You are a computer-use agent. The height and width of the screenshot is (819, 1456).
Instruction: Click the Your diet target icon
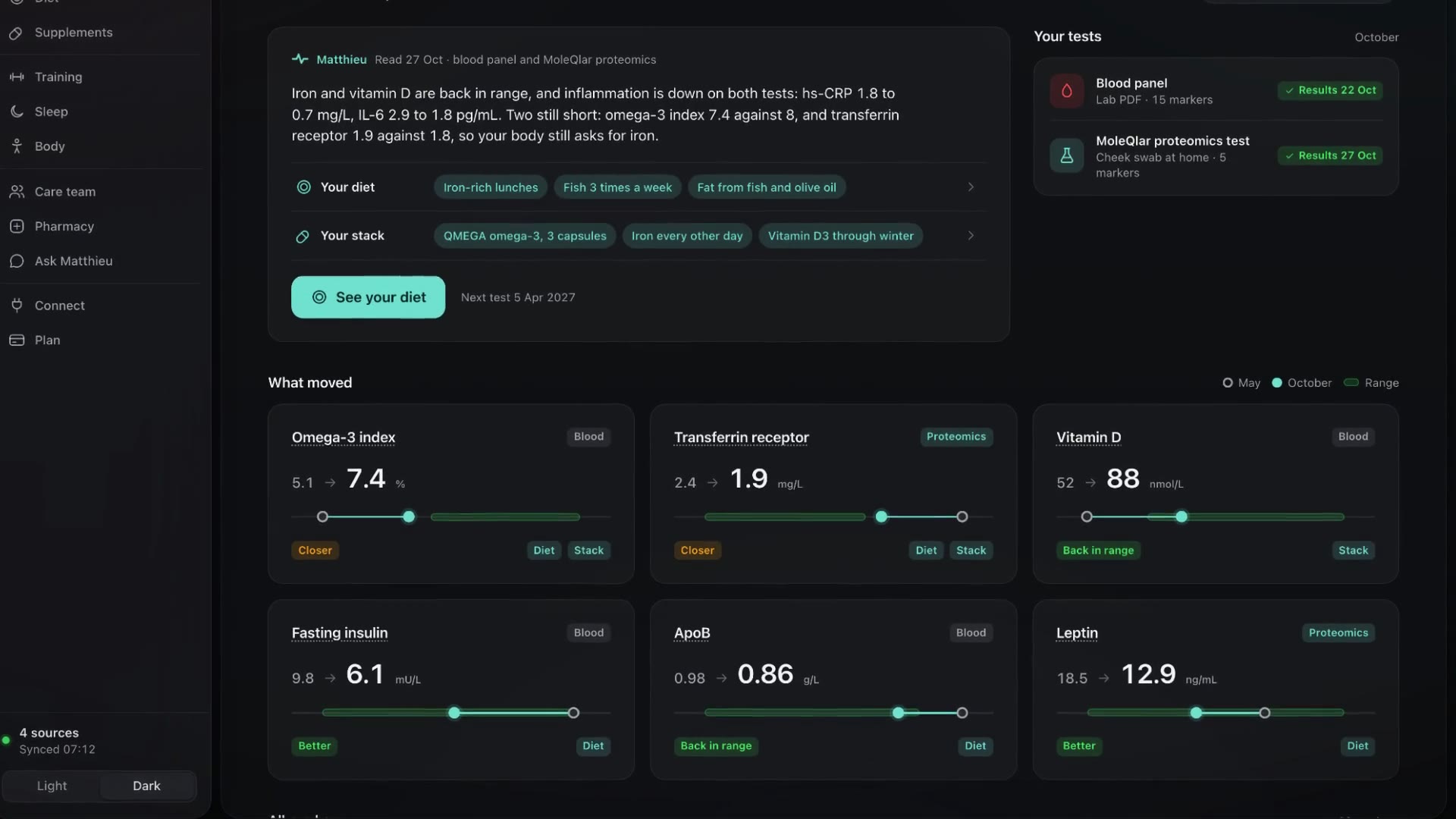(x=303, y=187)
